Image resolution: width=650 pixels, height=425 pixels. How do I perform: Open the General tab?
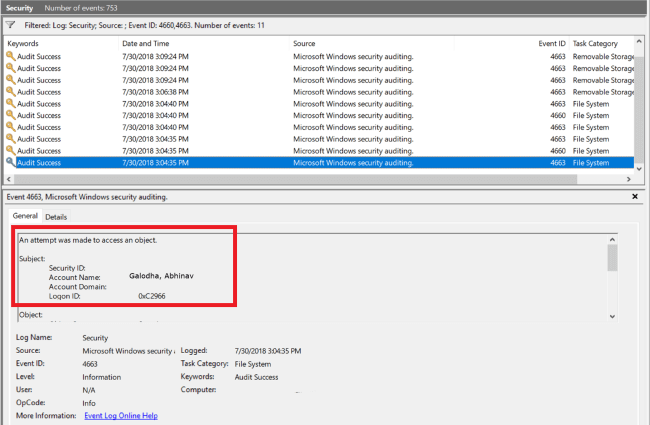(x=25, y=216)
